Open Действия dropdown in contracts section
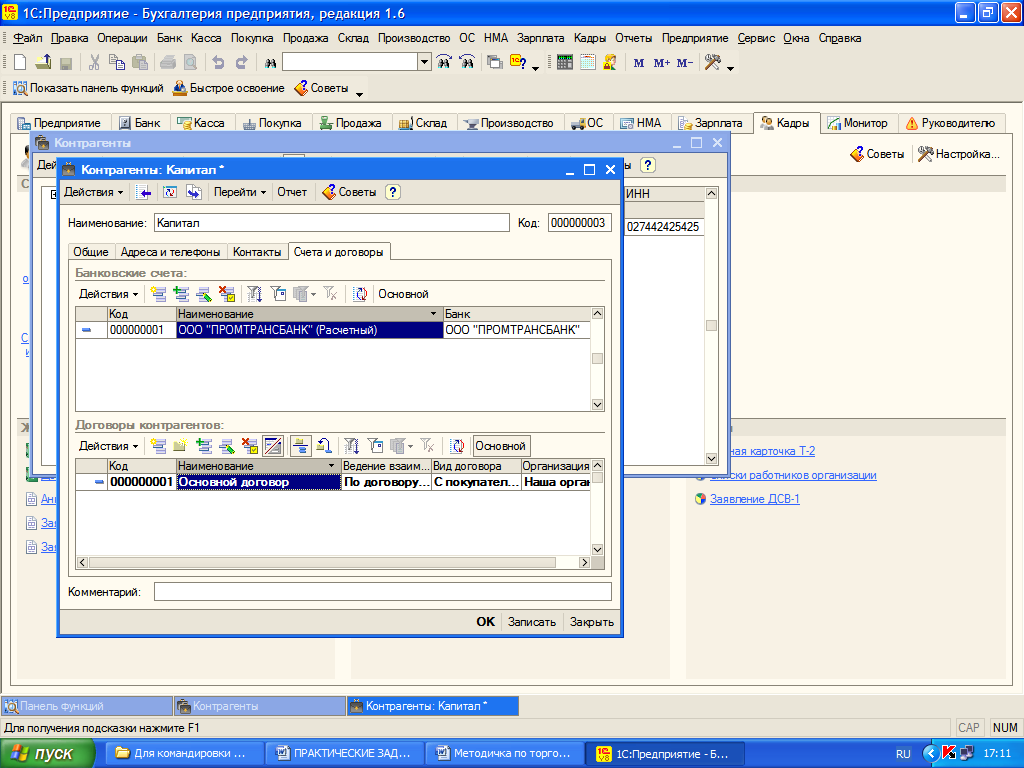This screenshot has height=768, width=1024. coord(108,446)
